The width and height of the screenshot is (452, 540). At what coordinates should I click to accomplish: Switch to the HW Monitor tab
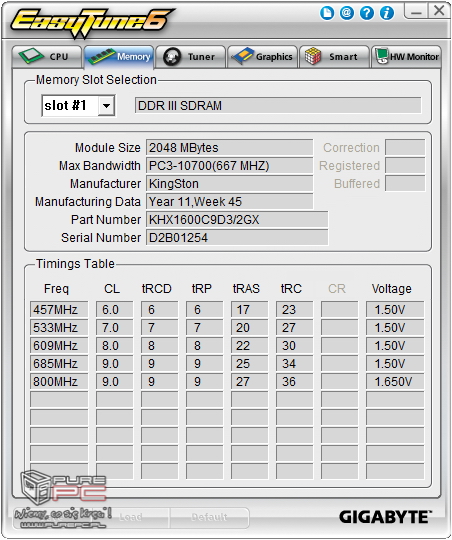pos(406,57)
